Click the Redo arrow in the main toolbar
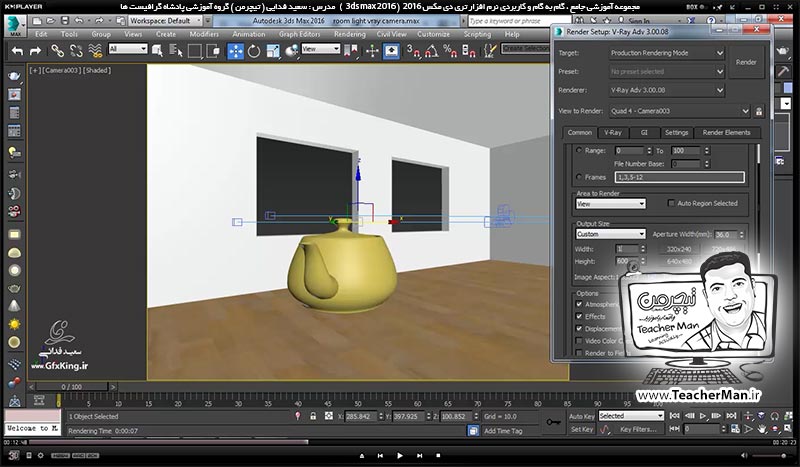This screenshot has height=467, width=800. (35, 51)
